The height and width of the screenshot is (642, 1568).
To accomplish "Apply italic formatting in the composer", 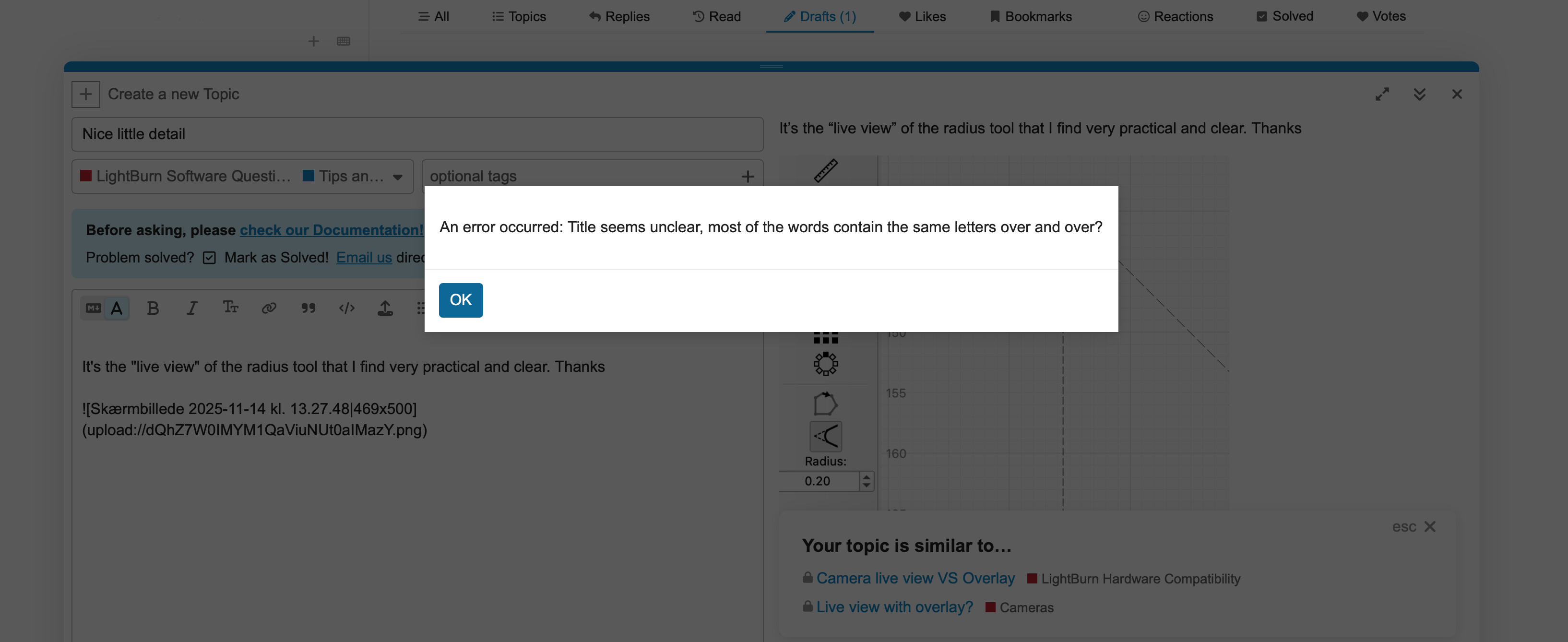I will (192, 308).
